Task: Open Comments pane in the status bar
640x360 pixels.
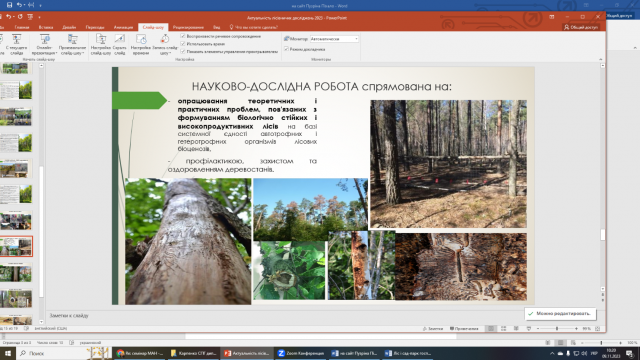Action: [x=464, y=329]
